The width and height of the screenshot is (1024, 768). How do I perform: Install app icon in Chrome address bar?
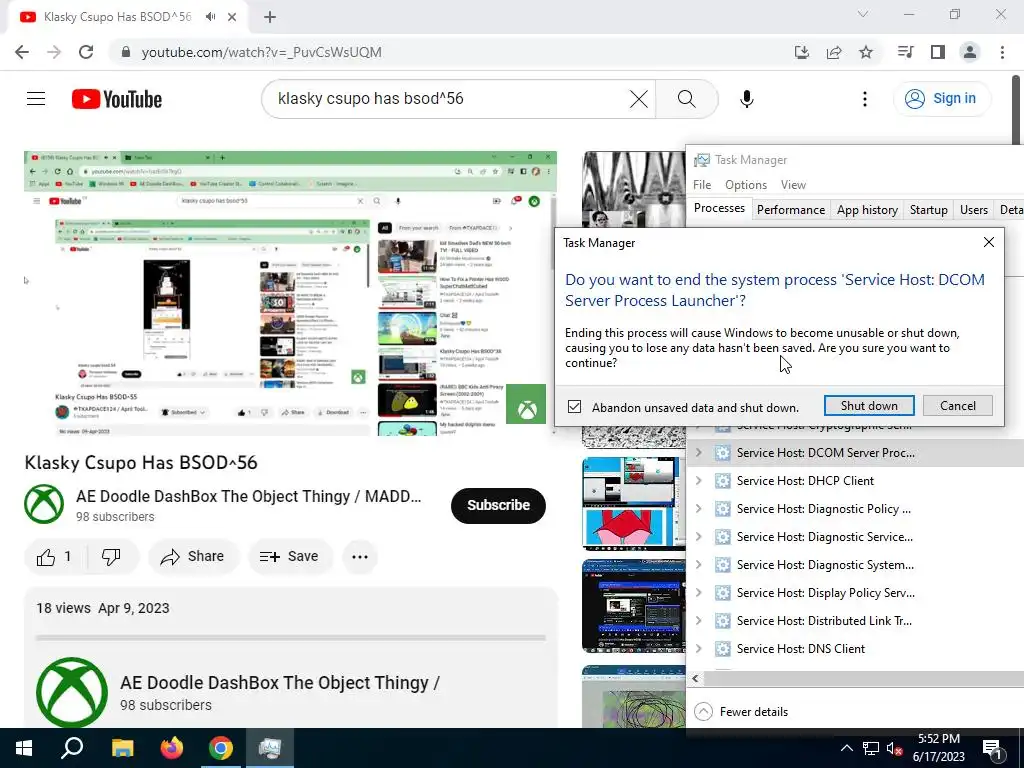click(802, 52)
